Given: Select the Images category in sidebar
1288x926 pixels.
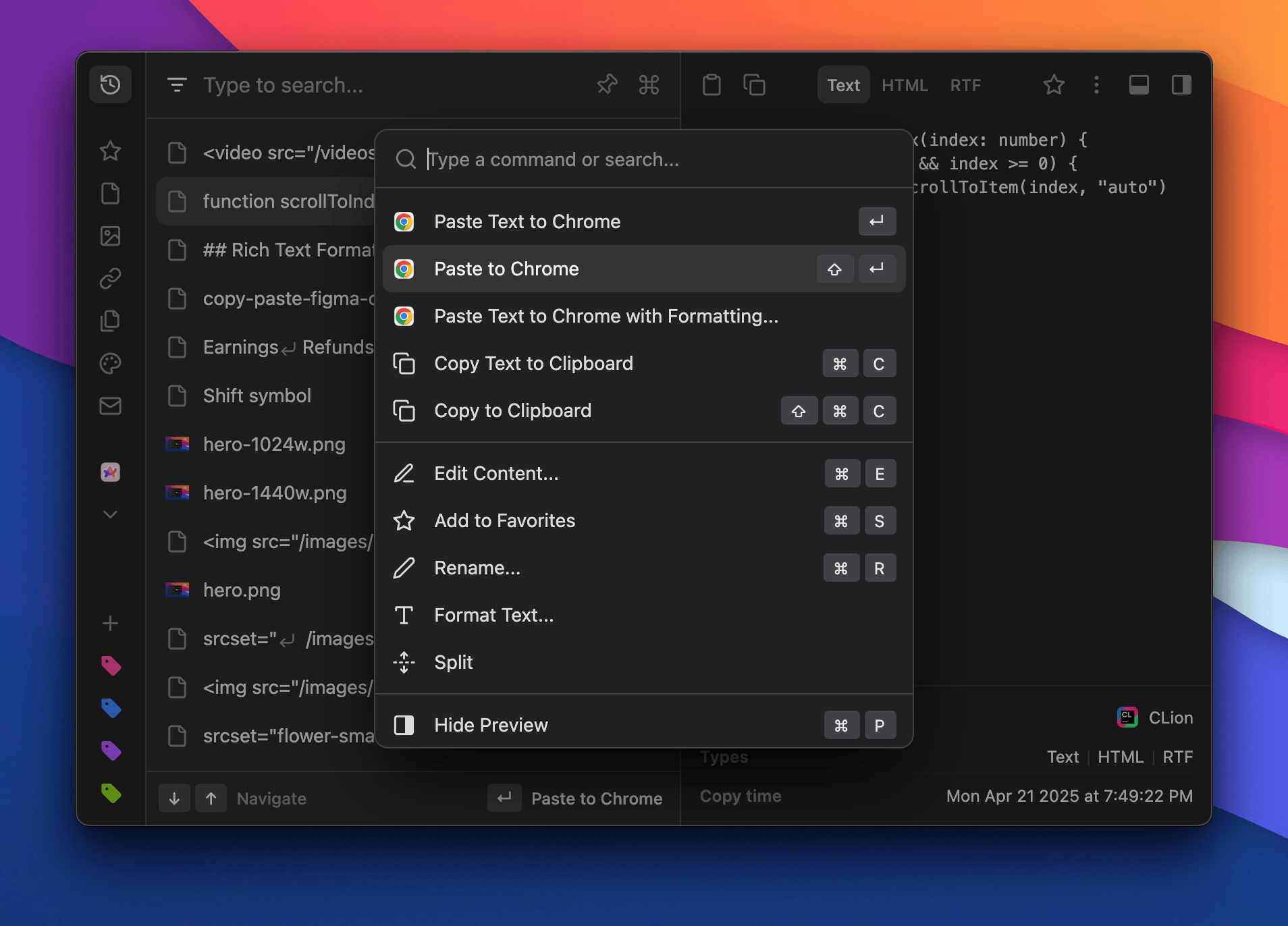Looking at the screenshot, I should [110, 236].
